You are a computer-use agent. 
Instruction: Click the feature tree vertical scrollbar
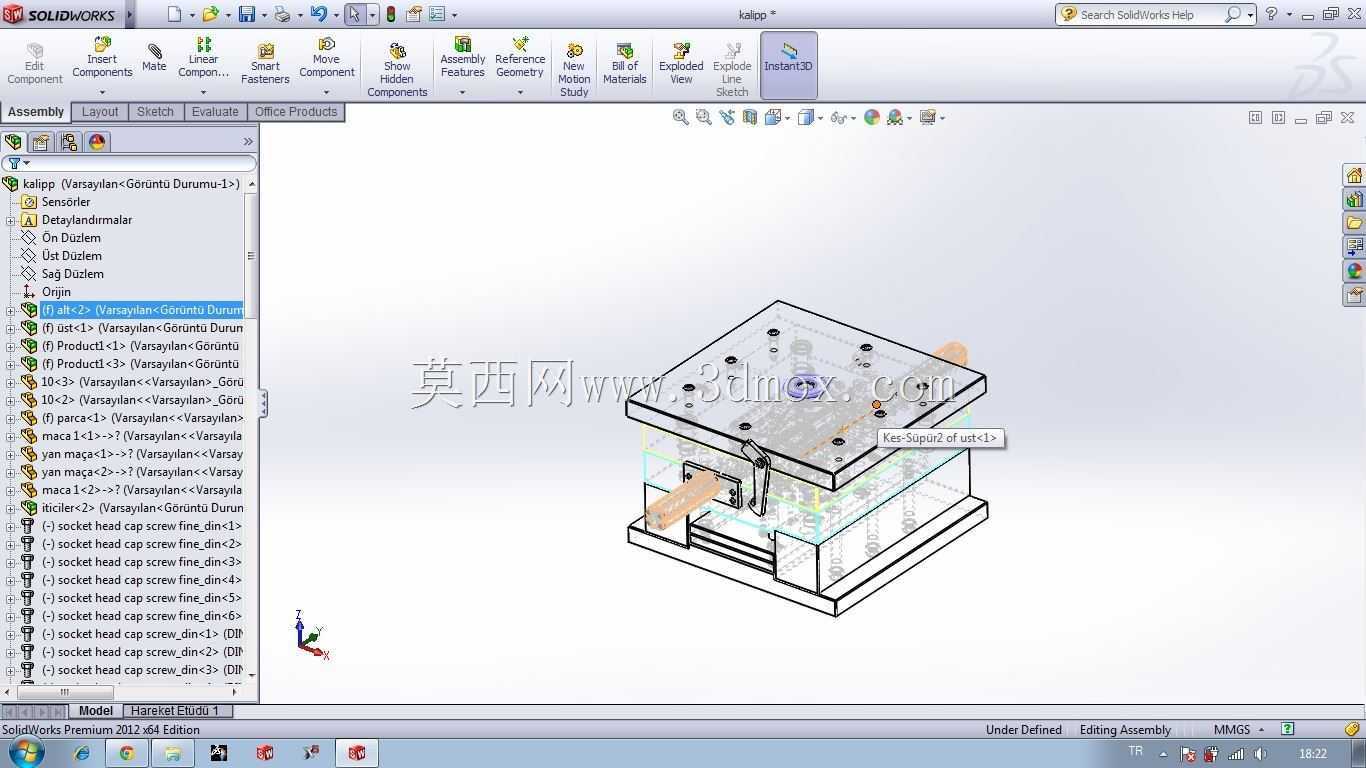[x=251, y=428]
